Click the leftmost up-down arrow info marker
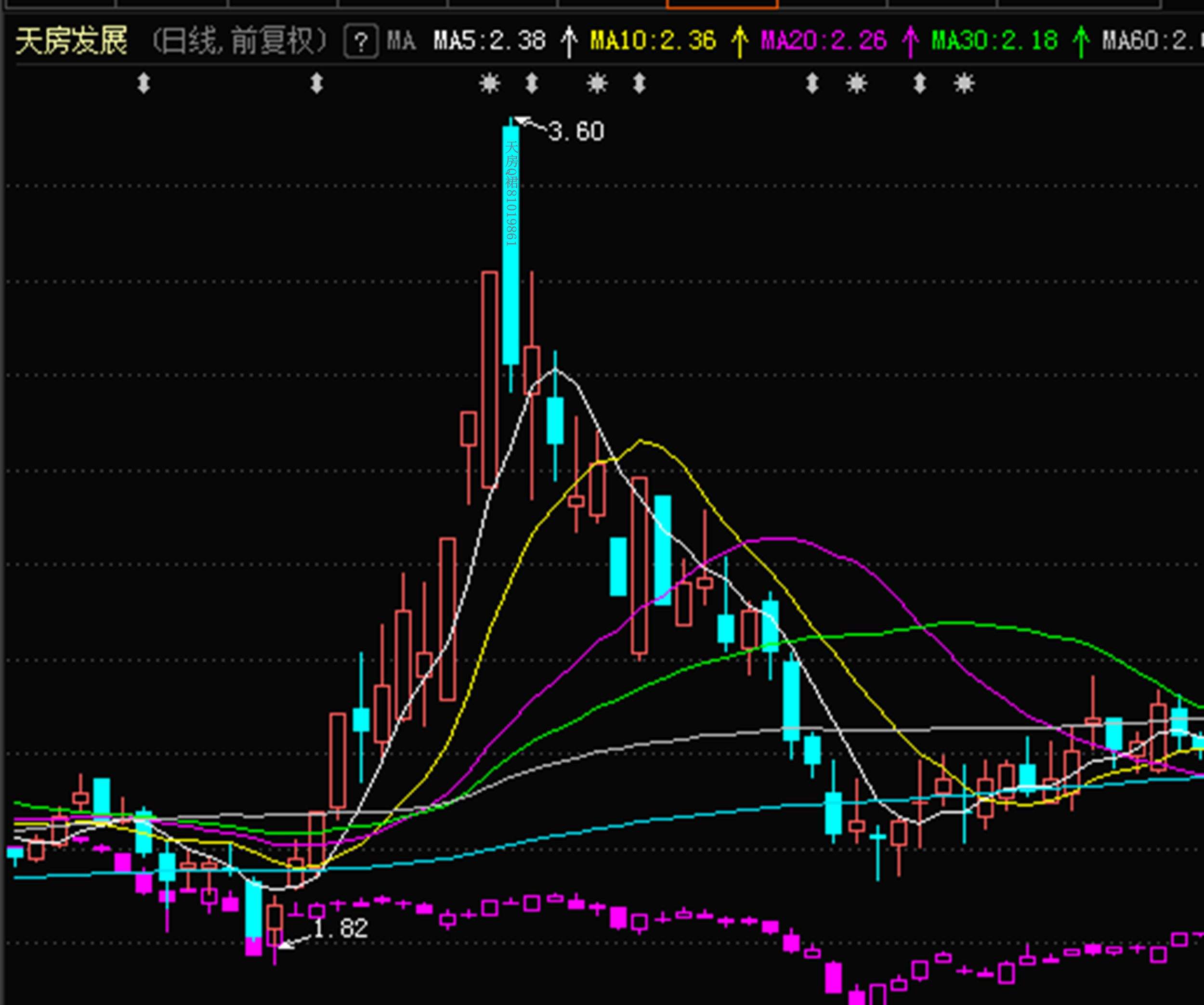Viewport: 1204px width, 1005px height. 144,84
